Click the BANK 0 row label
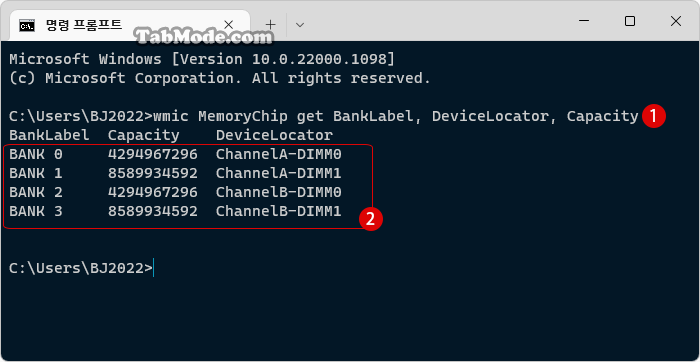700x362 pixels. [x=36, y=154]
